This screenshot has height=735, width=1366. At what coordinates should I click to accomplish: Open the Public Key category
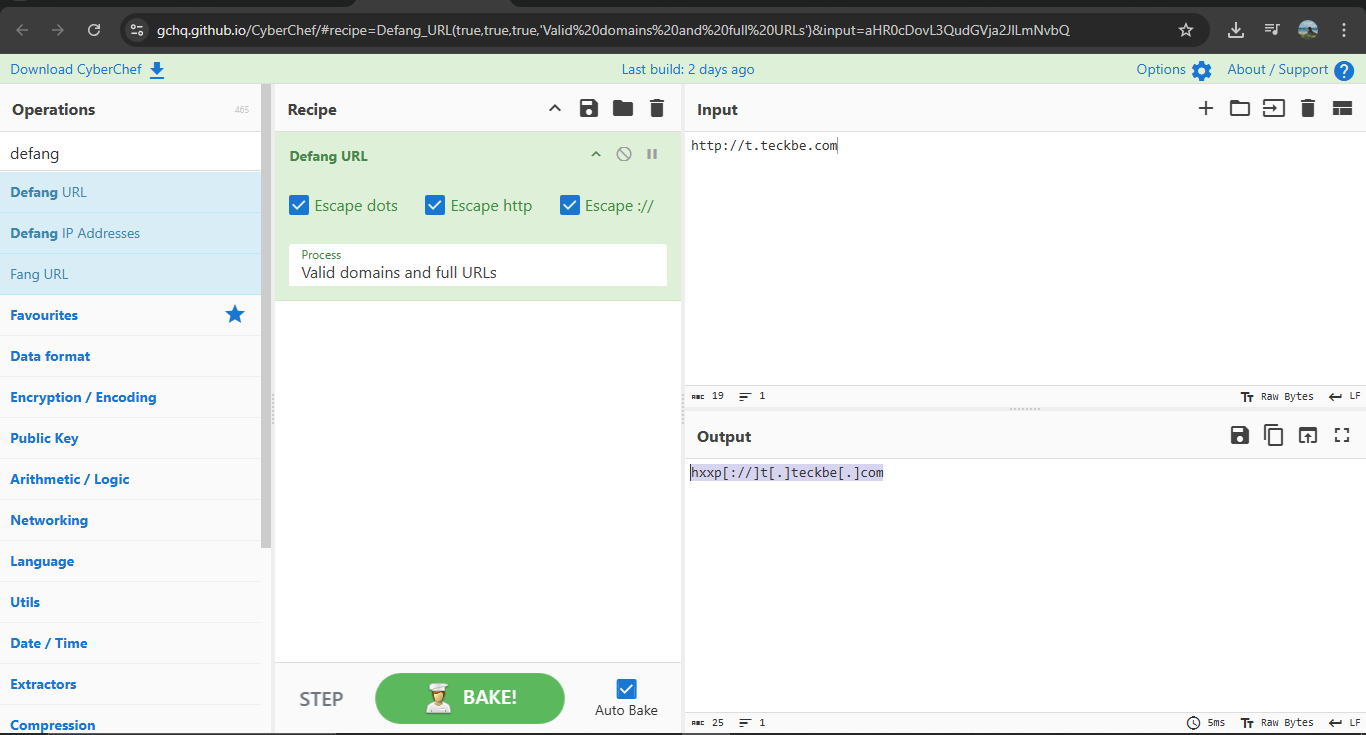pyautogui.click(x=130, y=438)
